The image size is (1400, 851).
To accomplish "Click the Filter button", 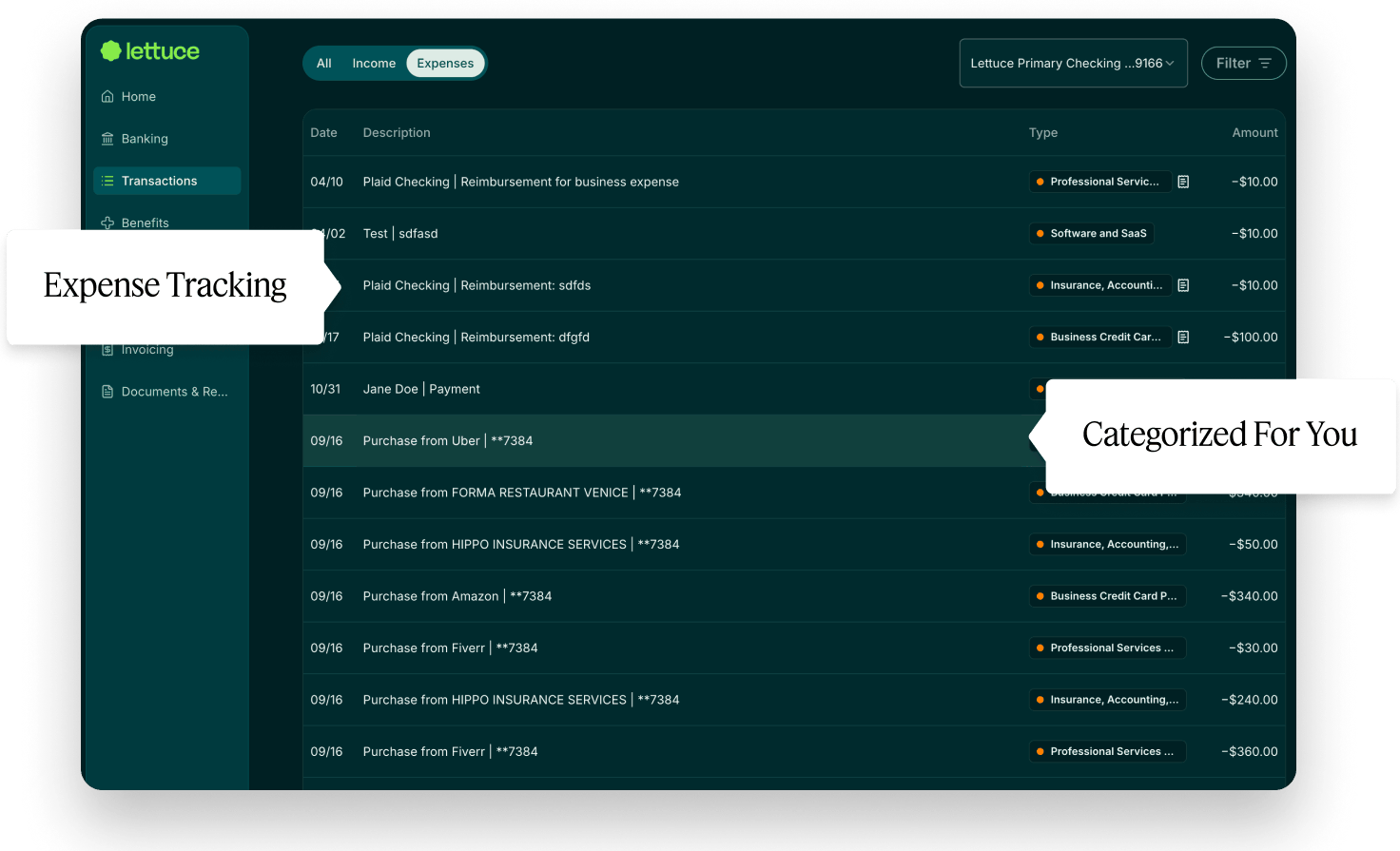I will pos(1244,64).
